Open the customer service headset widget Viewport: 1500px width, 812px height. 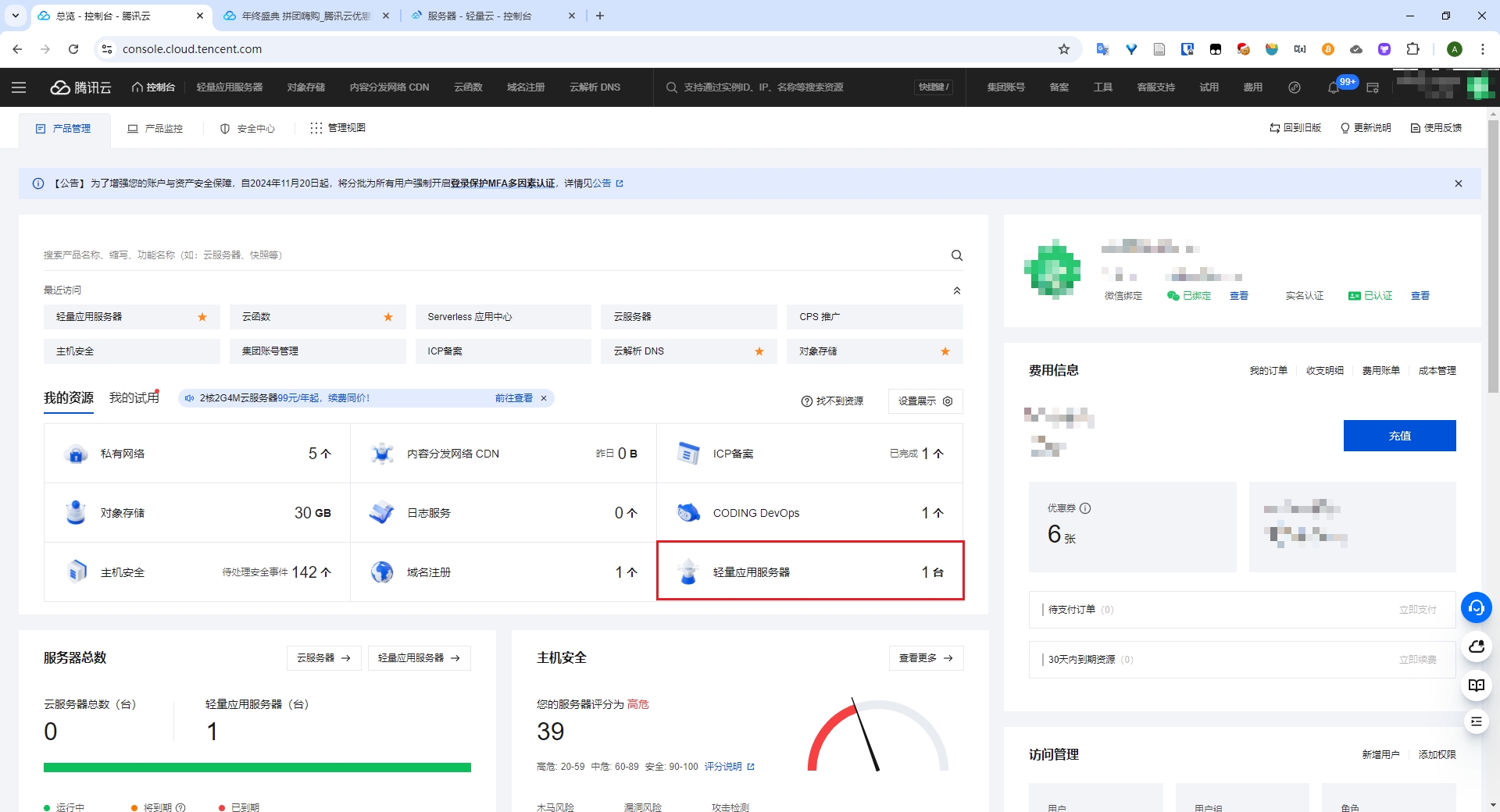point(1476,607)
